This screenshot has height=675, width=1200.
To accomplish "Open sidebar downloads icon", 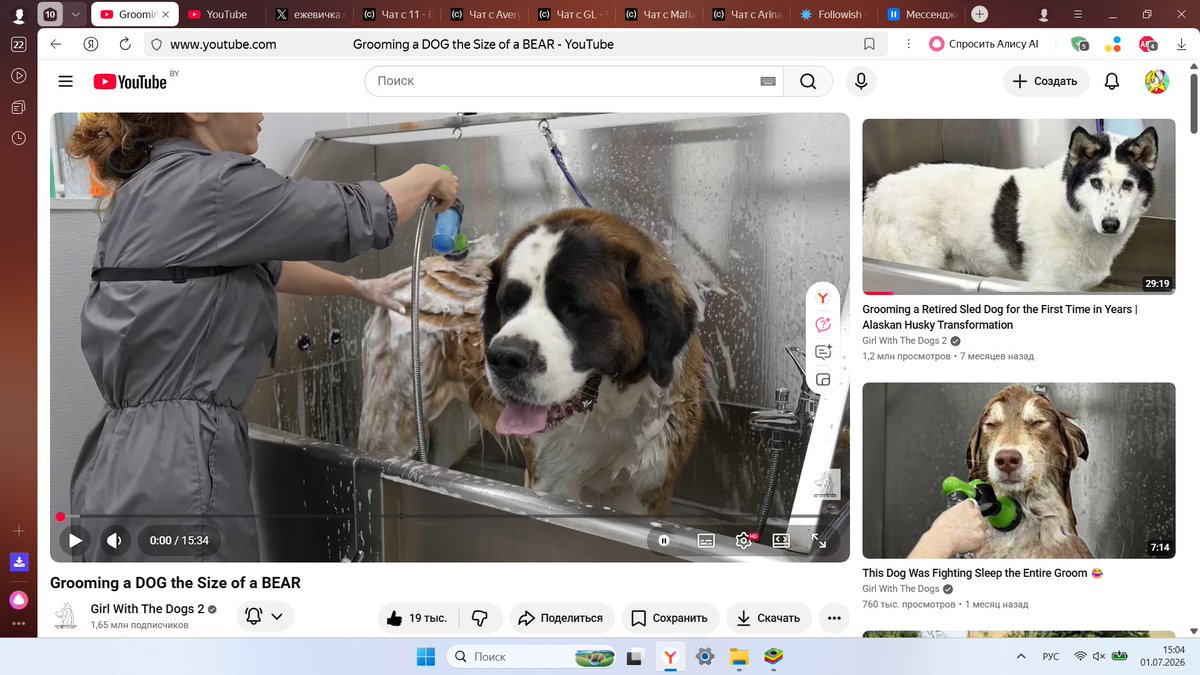I will pyautogui.click(x=18, y=562).
